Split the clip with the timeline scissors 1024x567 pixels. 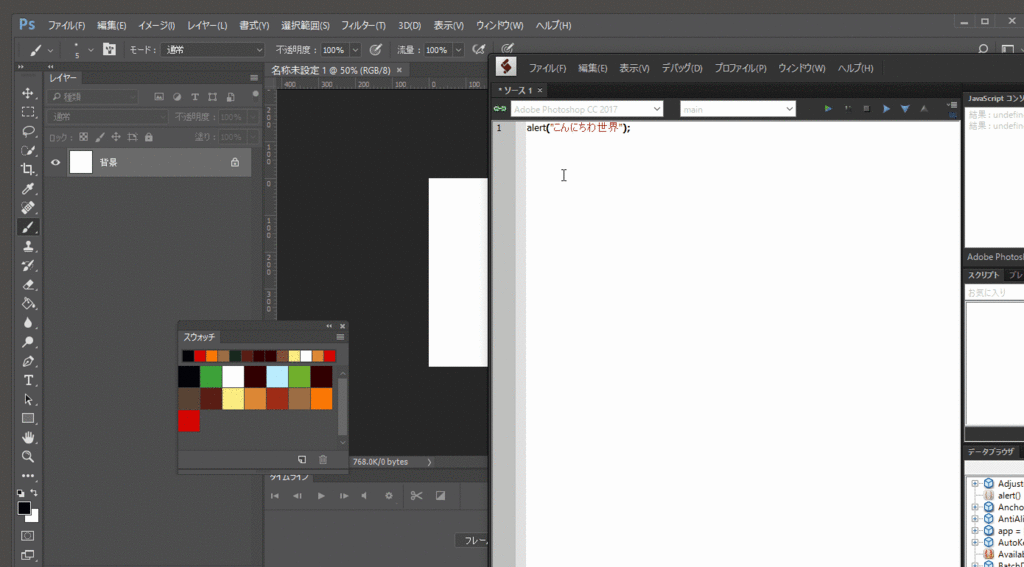pyautogui.click(x=416, y=496)
